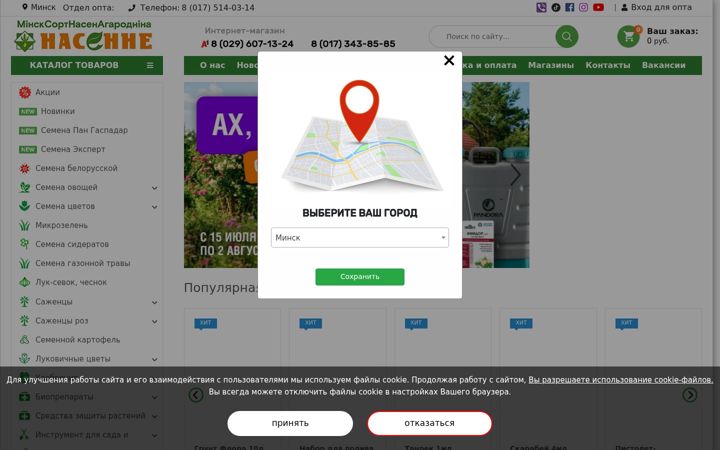
Task: Click the Сохранить button
Action: coord(360,277)
